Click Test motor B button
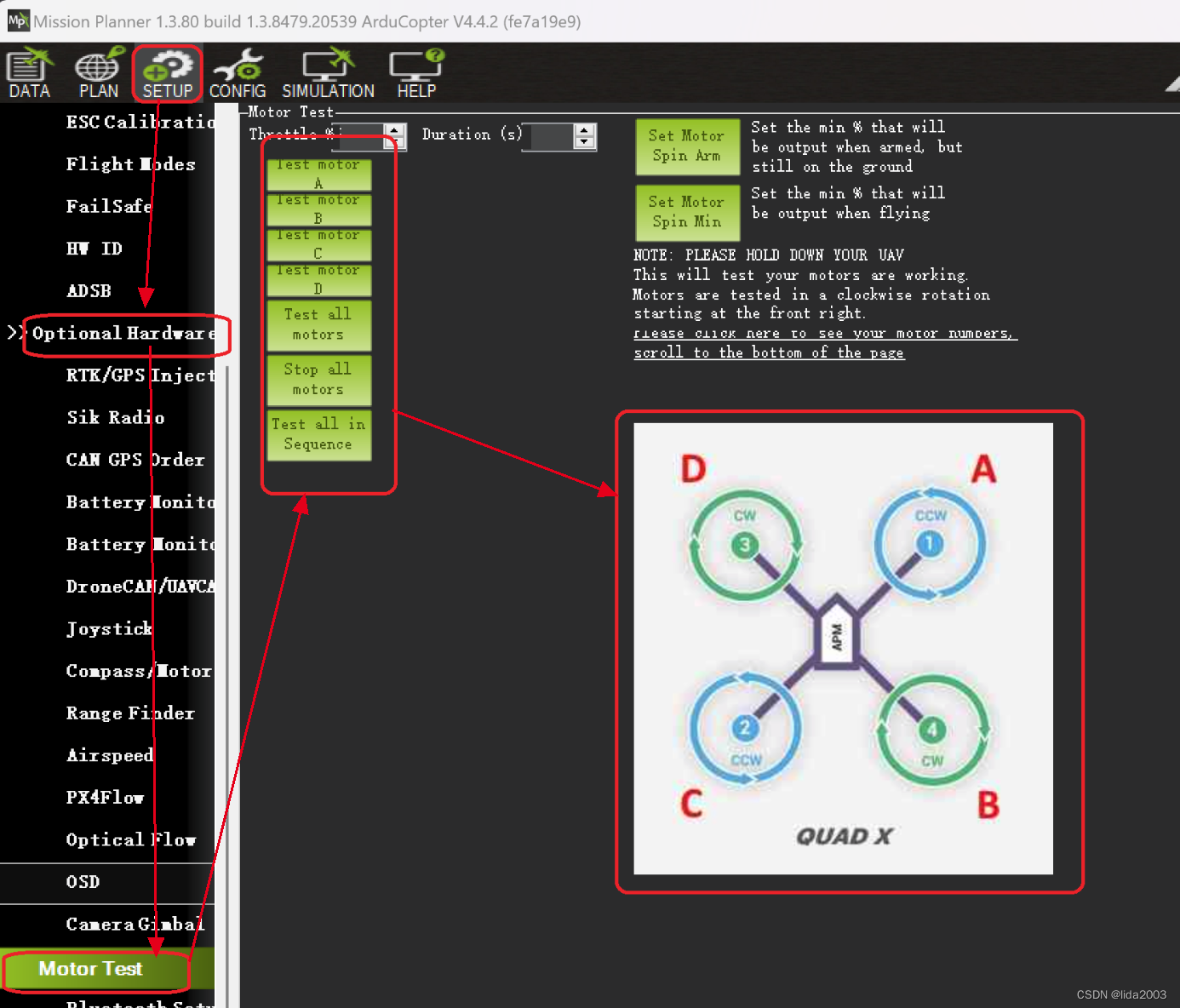Screen dimensions: 1180x1008 (x=318, y=209)
